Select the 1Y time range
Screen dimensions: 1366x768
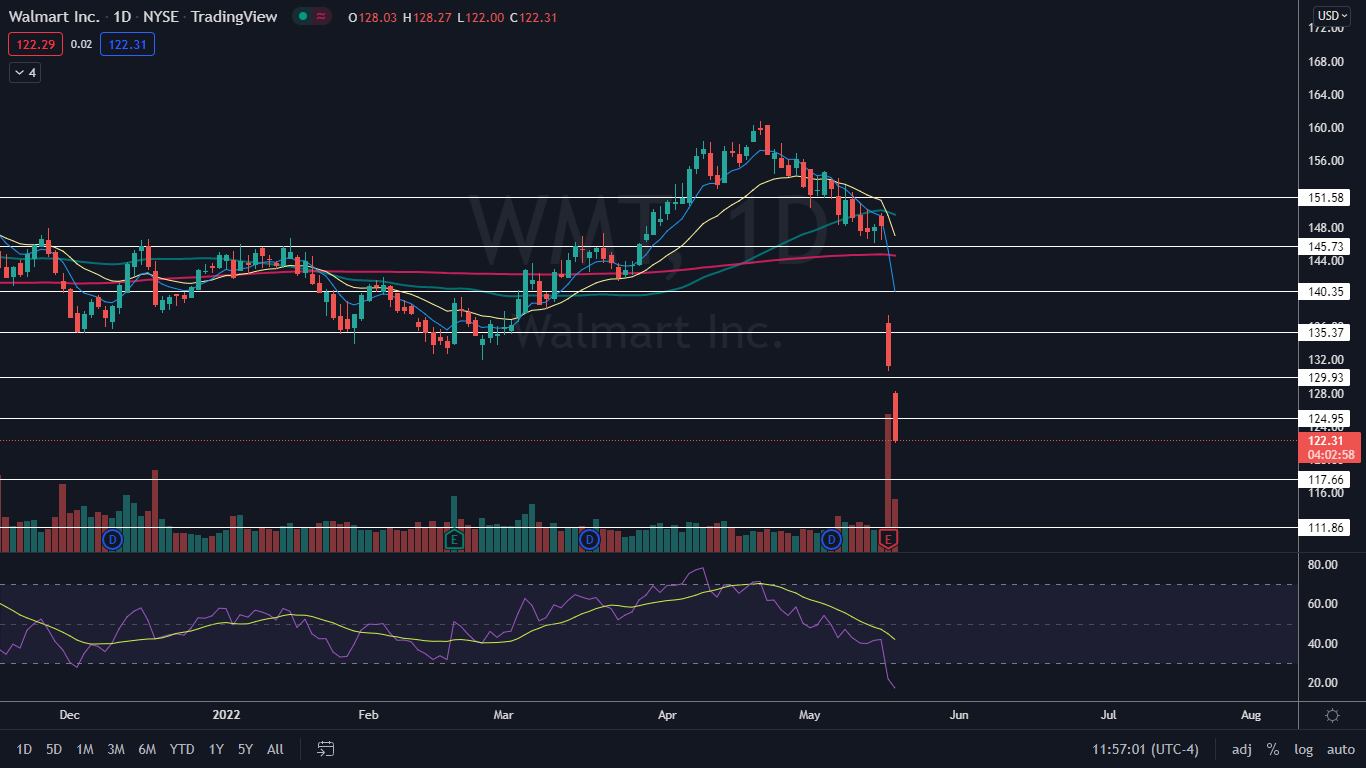(x=216, y=749)
